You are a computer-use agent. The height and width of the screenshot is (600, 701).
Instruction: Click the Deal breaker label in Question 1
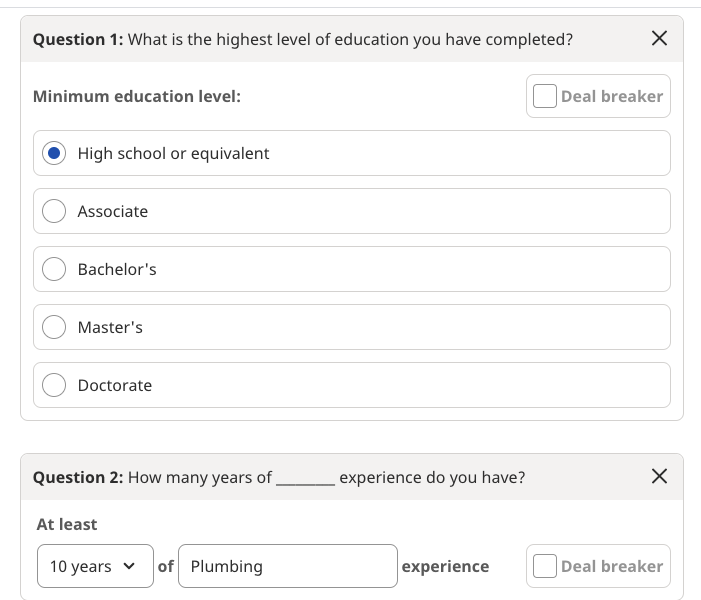click(612, 96)
